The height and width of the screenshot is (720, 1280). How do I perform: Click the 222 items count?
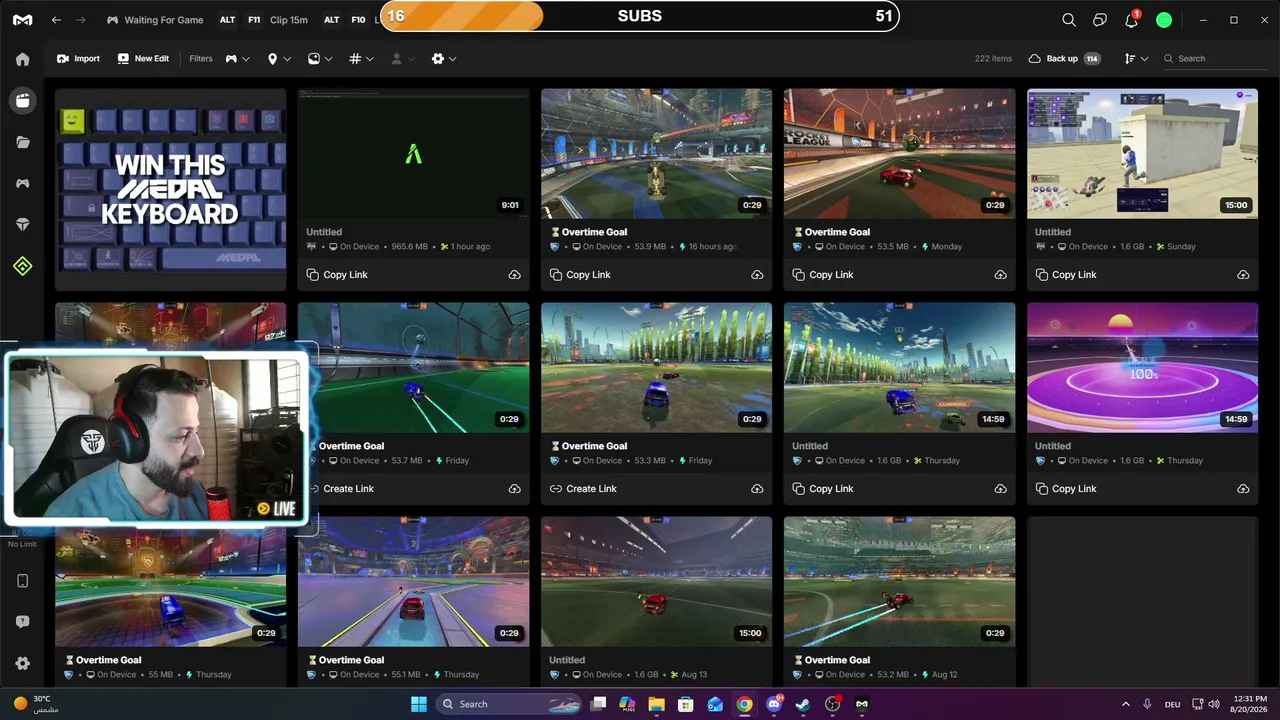pyautogui.click(x=993, y=59)
